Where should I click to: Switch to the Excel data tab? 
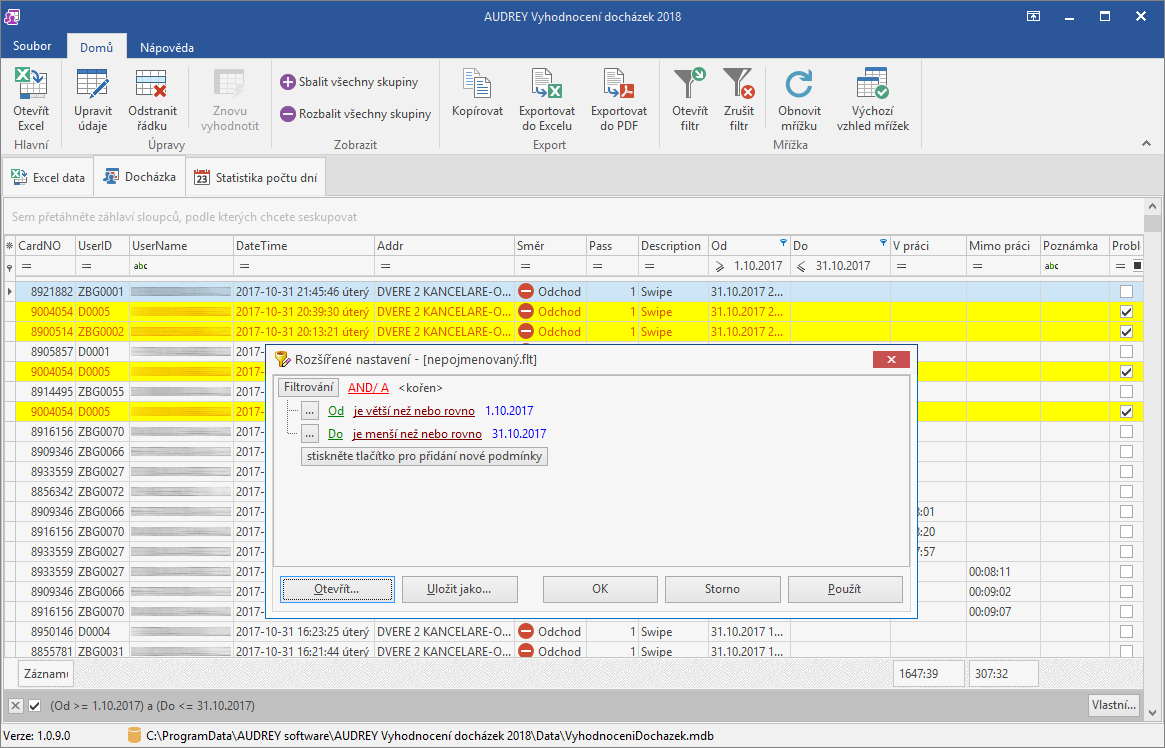point(48,178)
